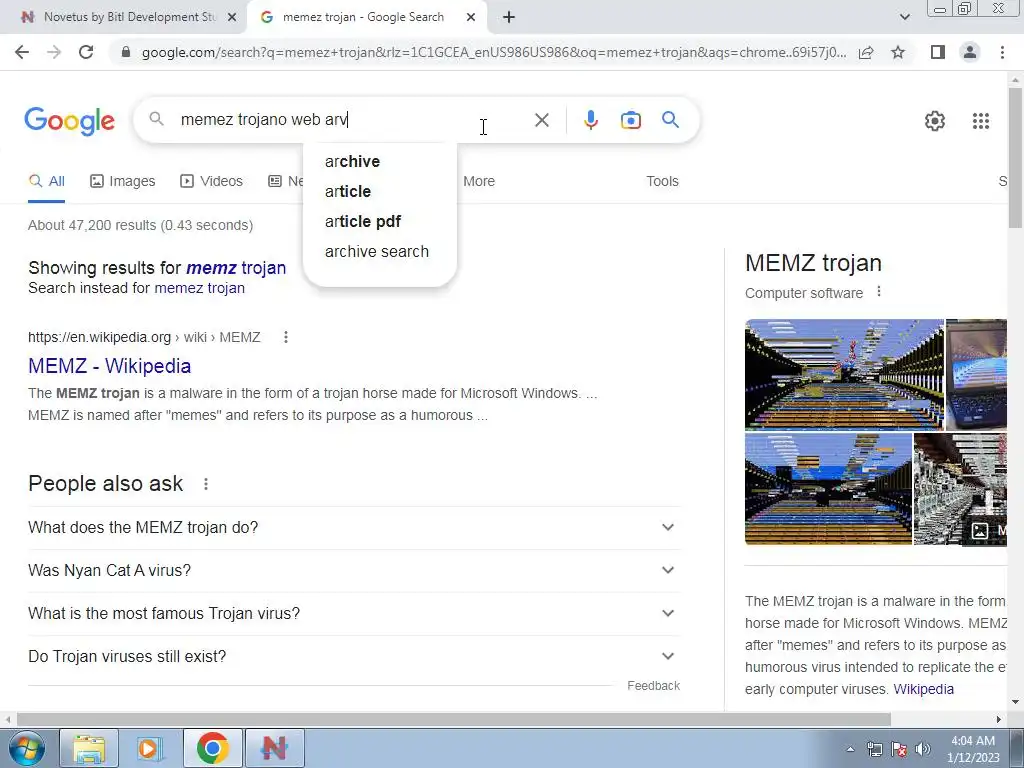Image resolution: width=1024 pixels, height=768 pixels.
Task: Expand "What does the MEMZ trojan do?"
Action: coord(354,528)
